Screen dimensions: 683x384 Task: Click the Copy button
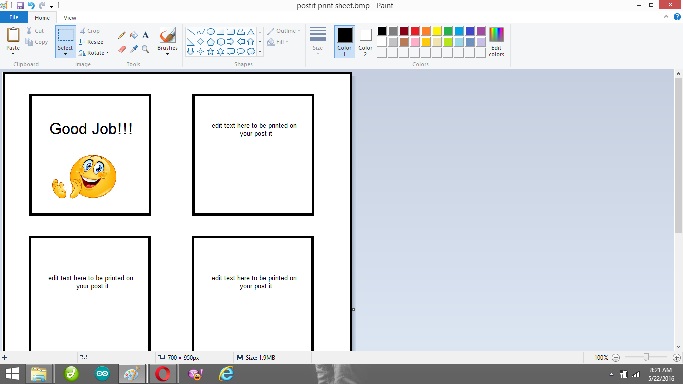(x=36, y=42)
